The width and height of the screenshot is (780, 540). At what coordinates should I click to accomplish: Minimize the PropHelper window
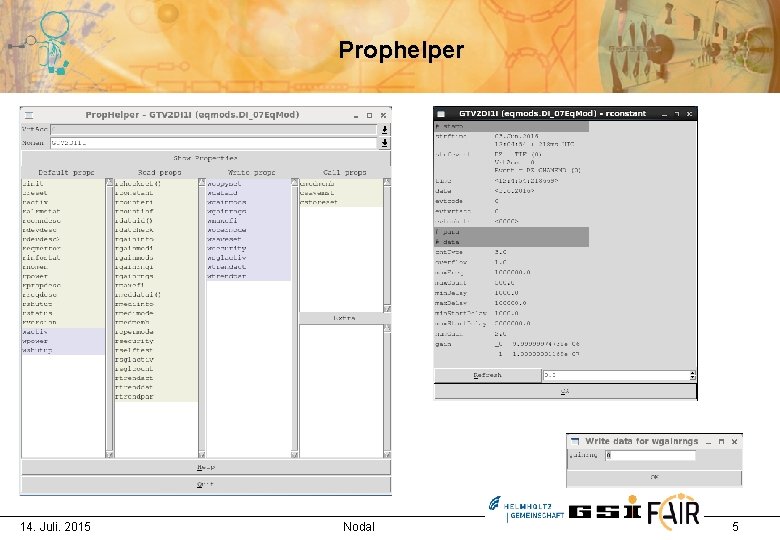(356, 115)
